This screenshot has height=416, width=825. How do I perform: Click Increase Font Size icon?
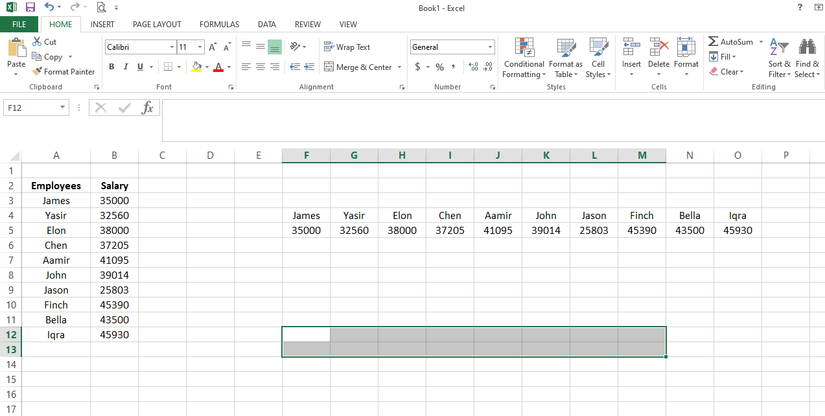coord(213,47)
